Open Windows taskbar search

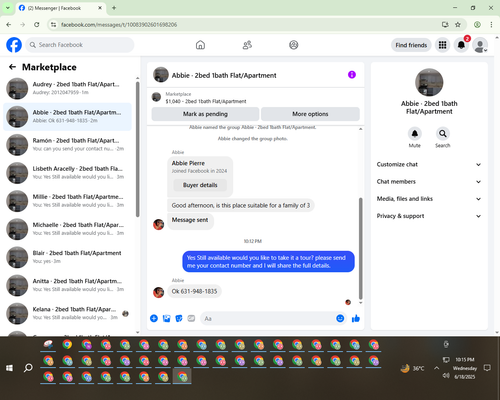28,368
